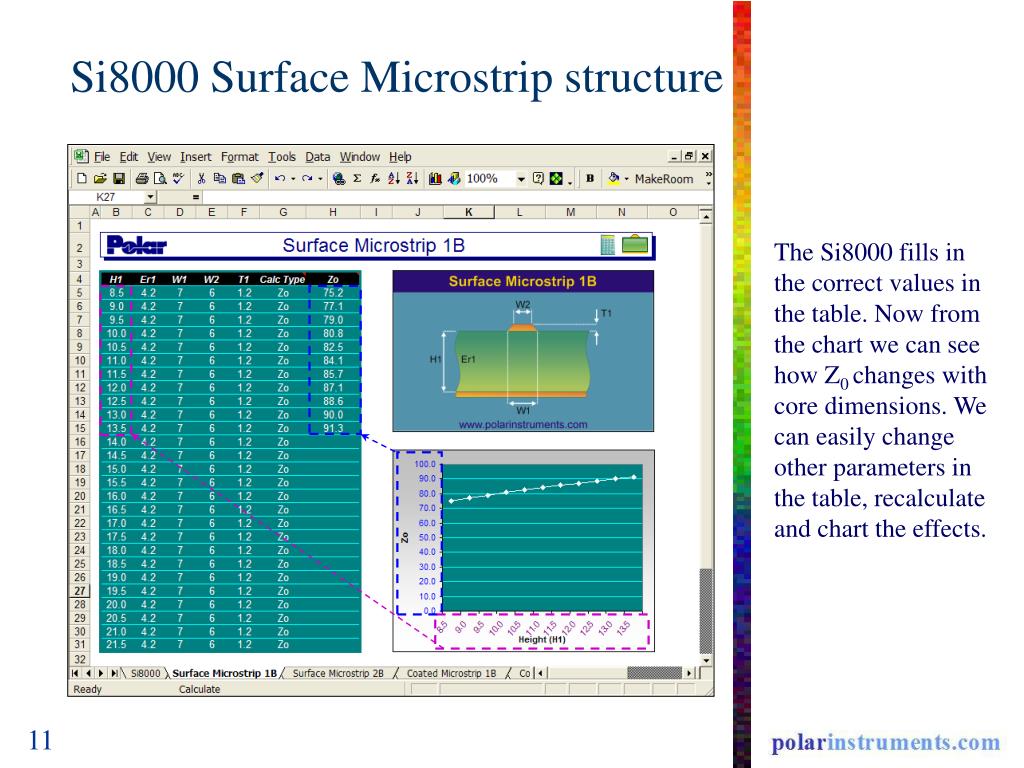
Task: Open the Tools menu
Action: [281, 157]
